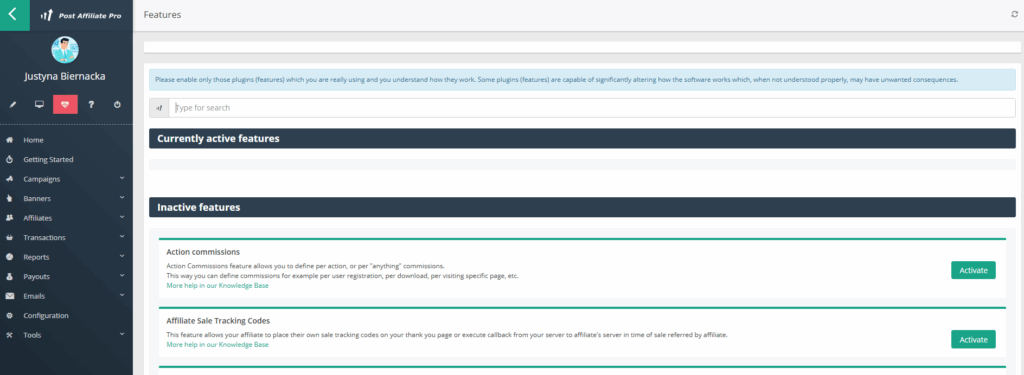Select the Configuration gear icon
This screenshot has width=1024, height=375.
(x=10, y=316)
